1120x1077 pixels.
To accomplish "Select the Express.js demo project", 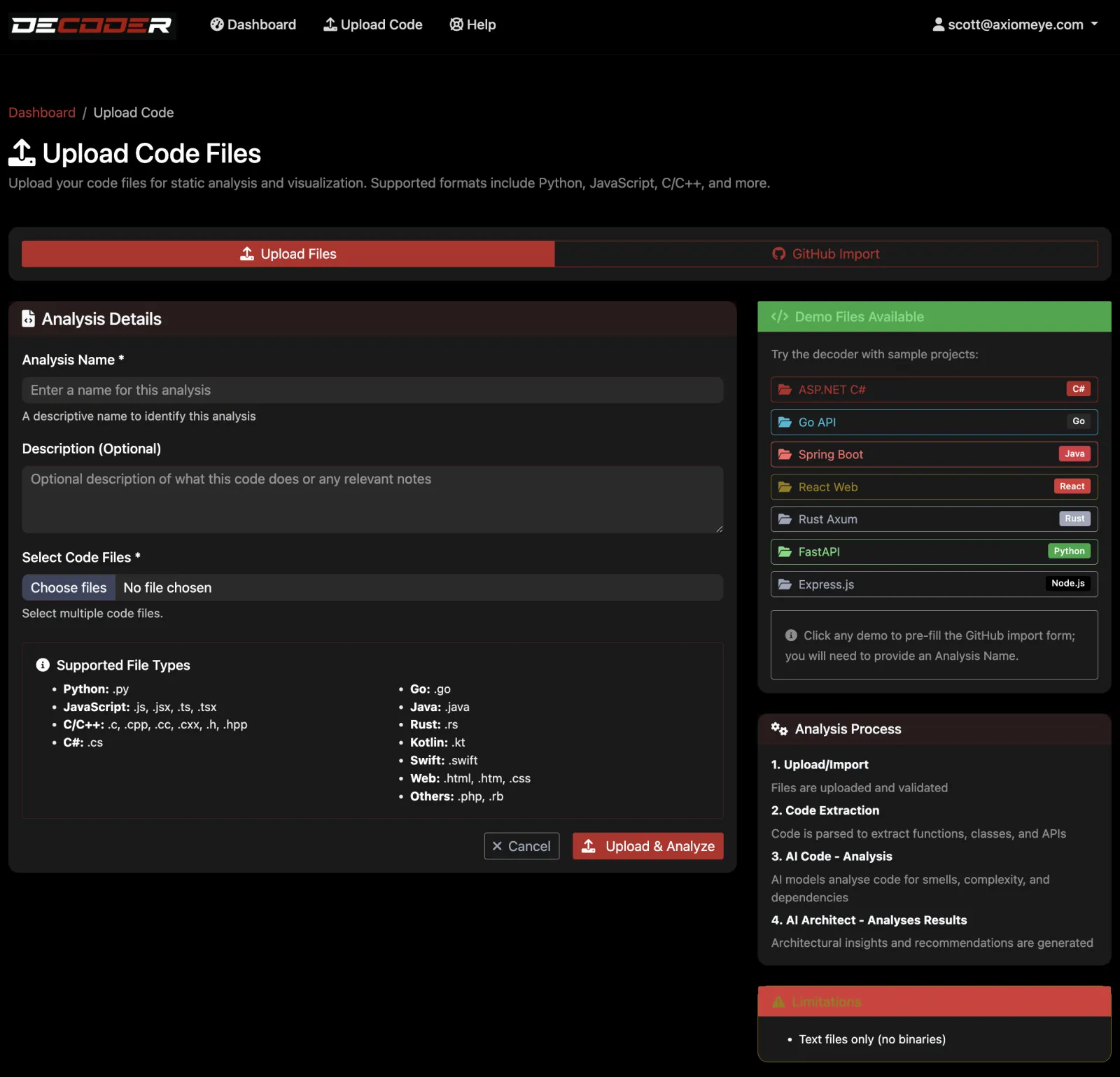I will [x=934, y=584].
